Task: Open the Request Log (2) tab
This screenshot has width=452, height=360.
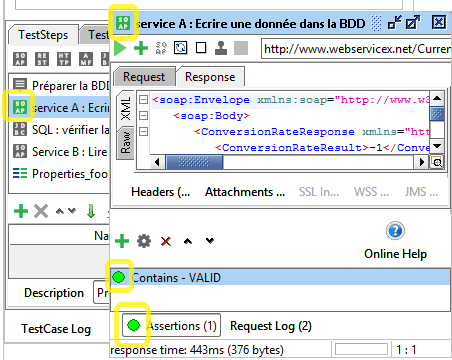Action: tap(271, 326)
